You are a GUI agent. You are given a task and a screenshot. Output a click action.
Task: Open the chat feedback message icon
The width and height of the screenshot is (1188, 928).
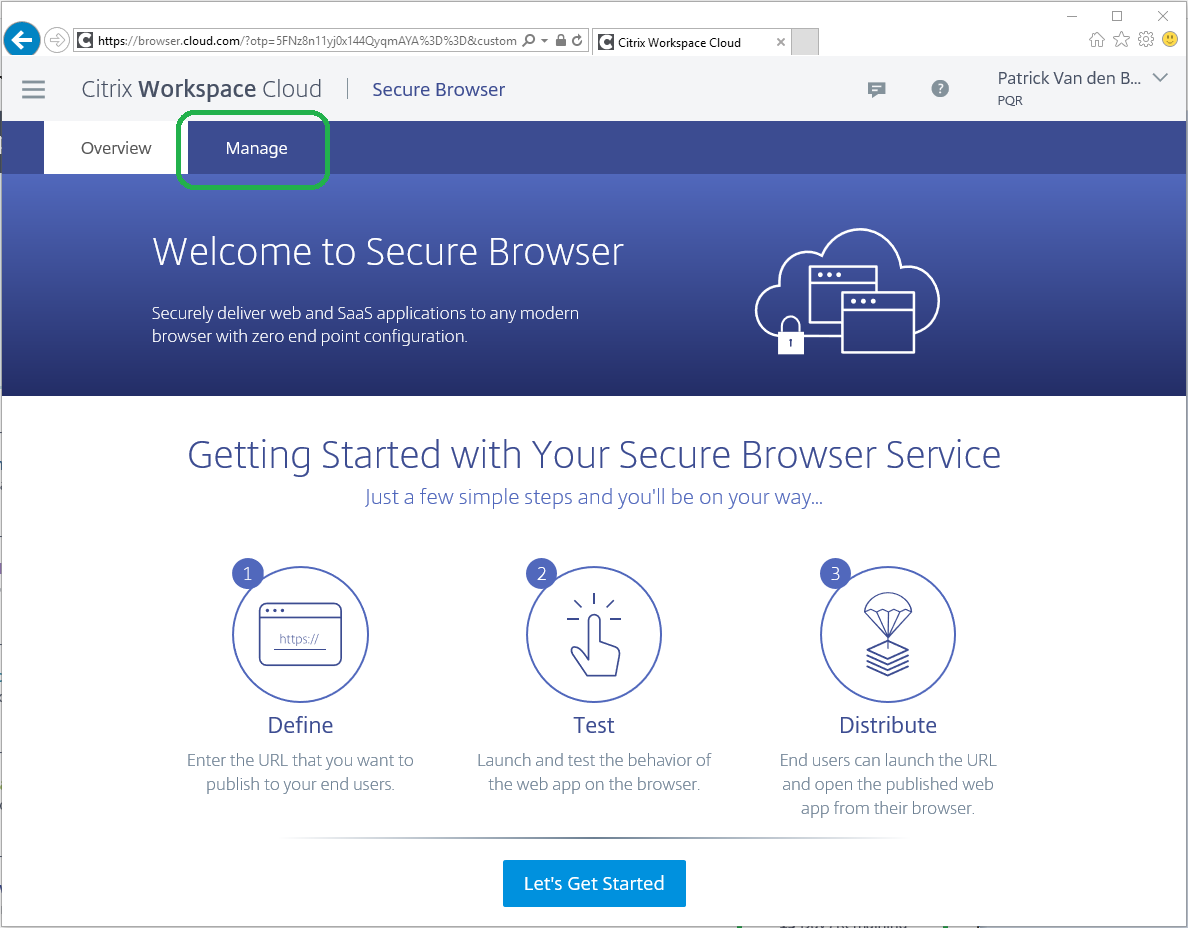877,89
